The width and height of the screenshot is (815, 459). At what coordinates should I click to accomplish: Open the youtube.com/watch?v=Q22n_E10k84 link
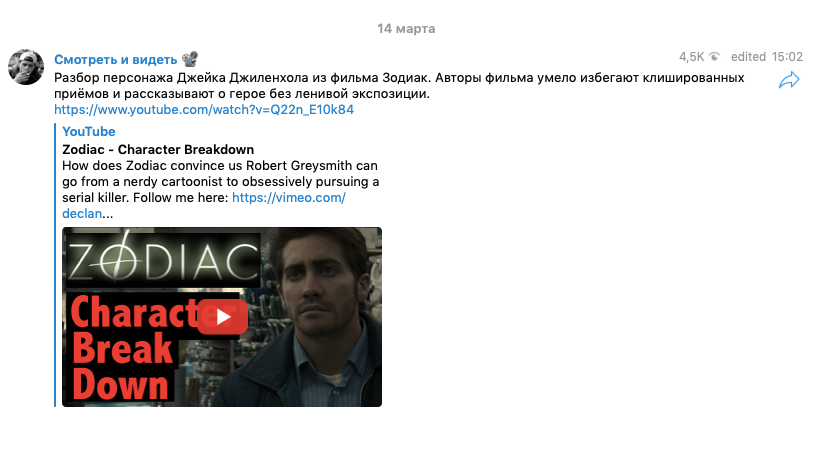[204, 110]
